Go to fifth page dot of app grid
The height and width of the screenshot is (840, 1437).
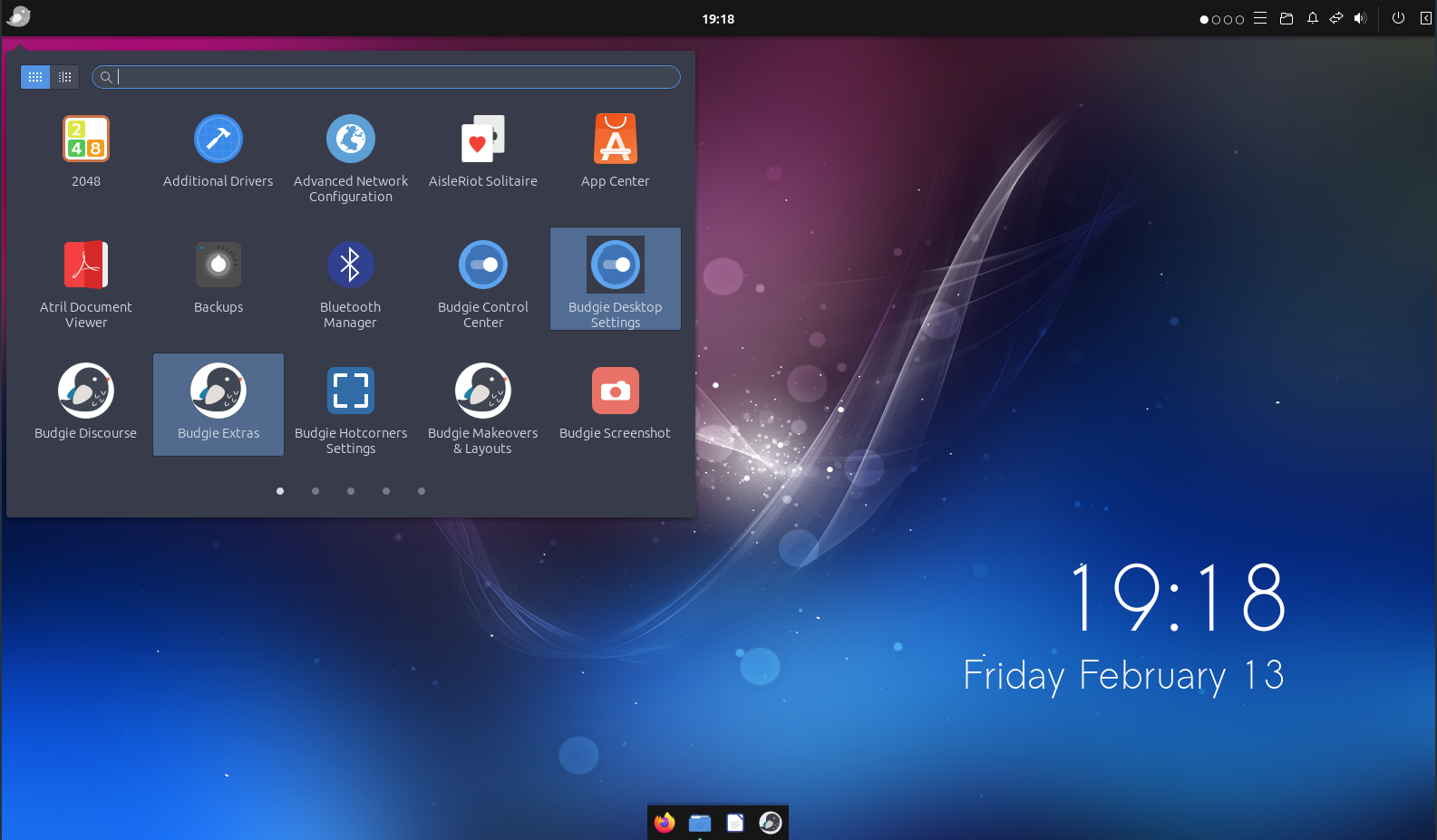(422, 491)
